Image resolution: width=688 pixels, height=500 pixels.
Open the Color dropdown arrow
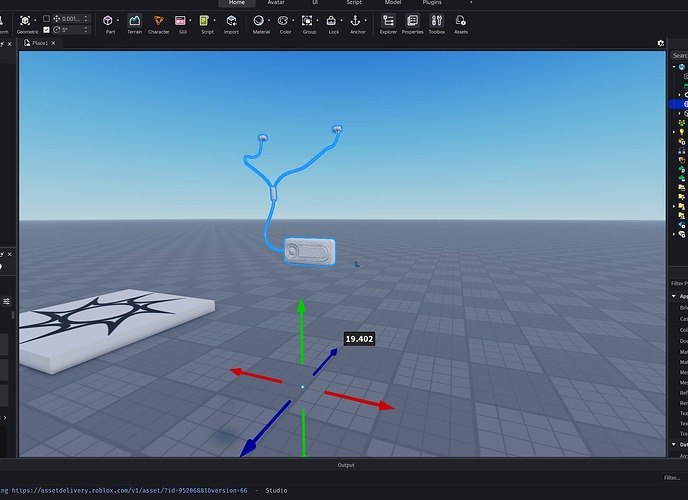pos(293,20)
